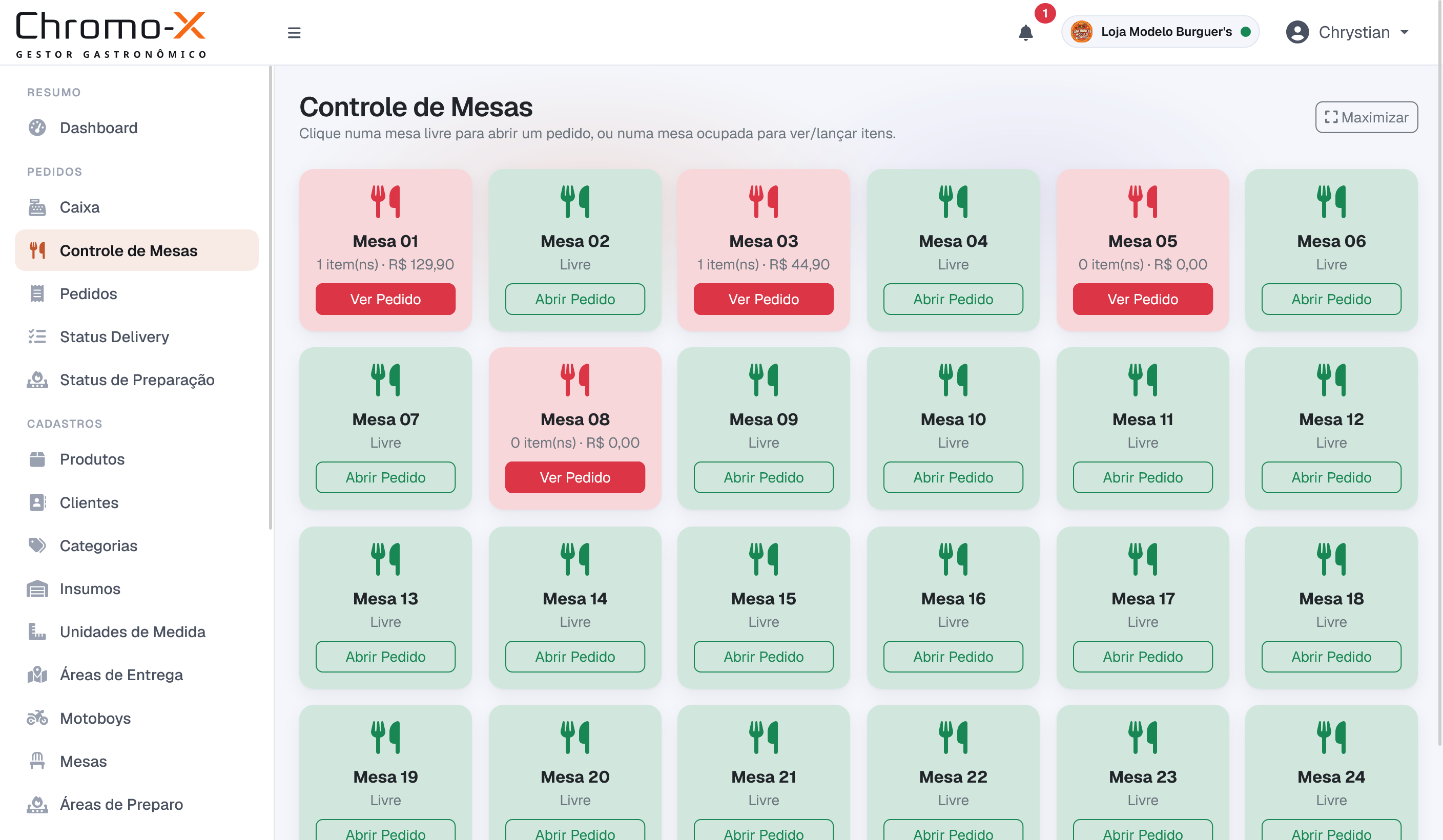The image size is (1443, 840).
Task: Click the Mesa 22 table card
Action: tap(953, 772)
